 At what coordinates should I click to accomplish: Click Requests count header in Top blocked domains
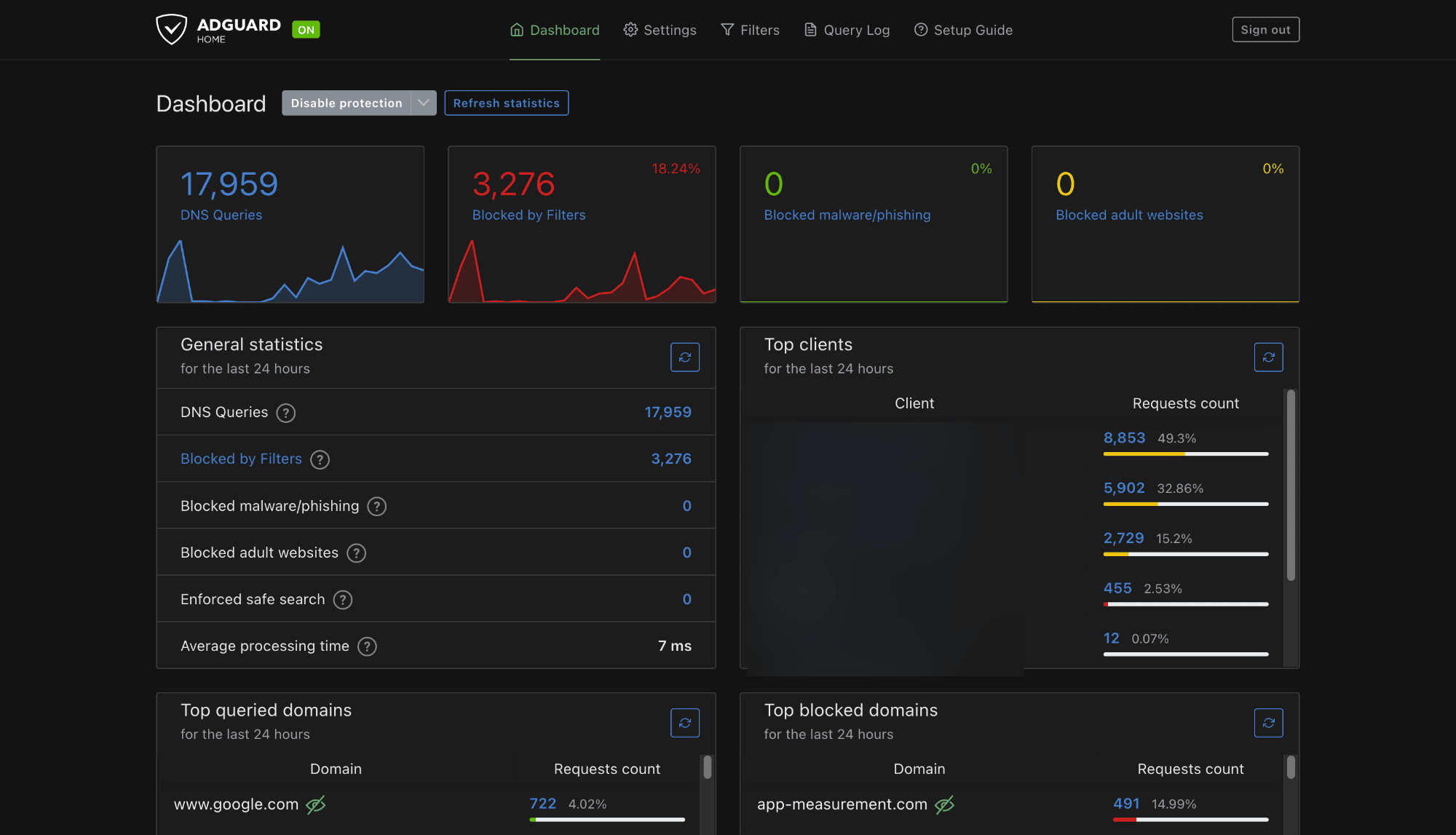click(x=1190, y=769)
